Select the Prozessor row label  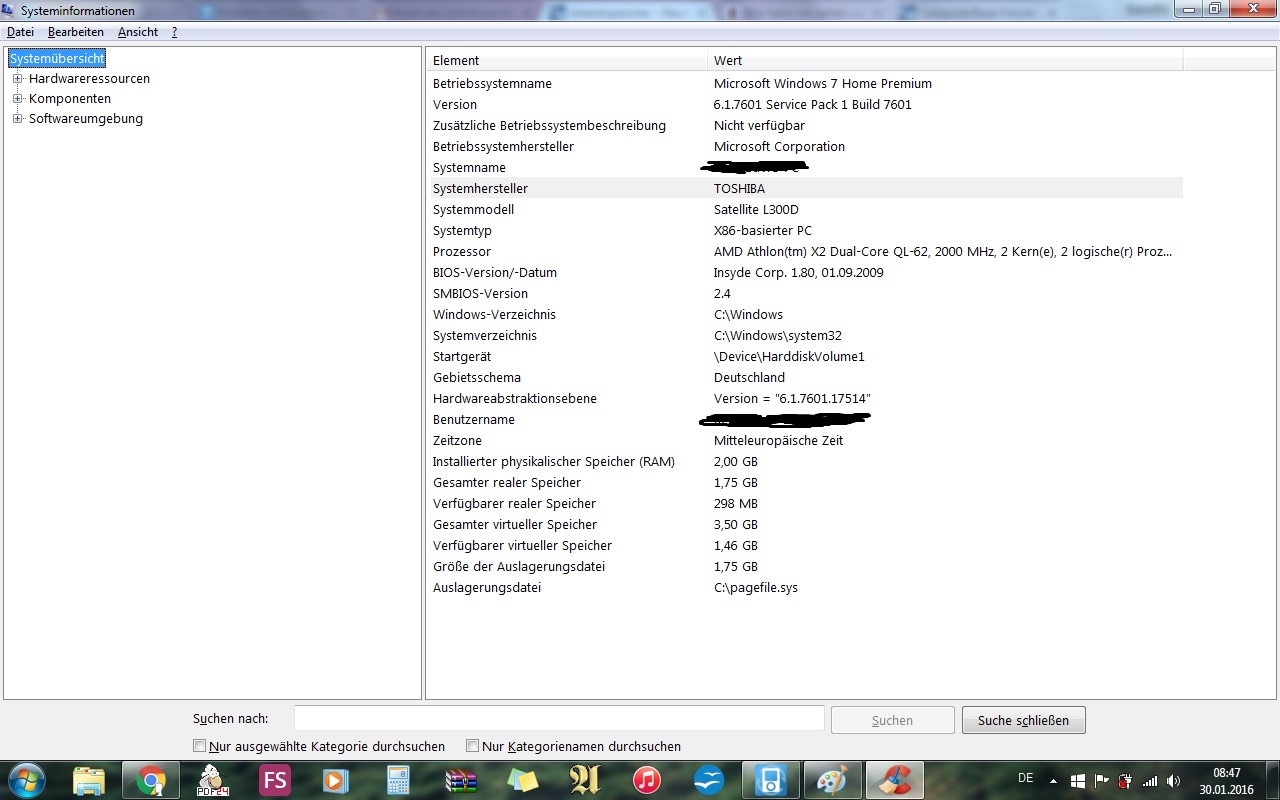click(462, 251)
